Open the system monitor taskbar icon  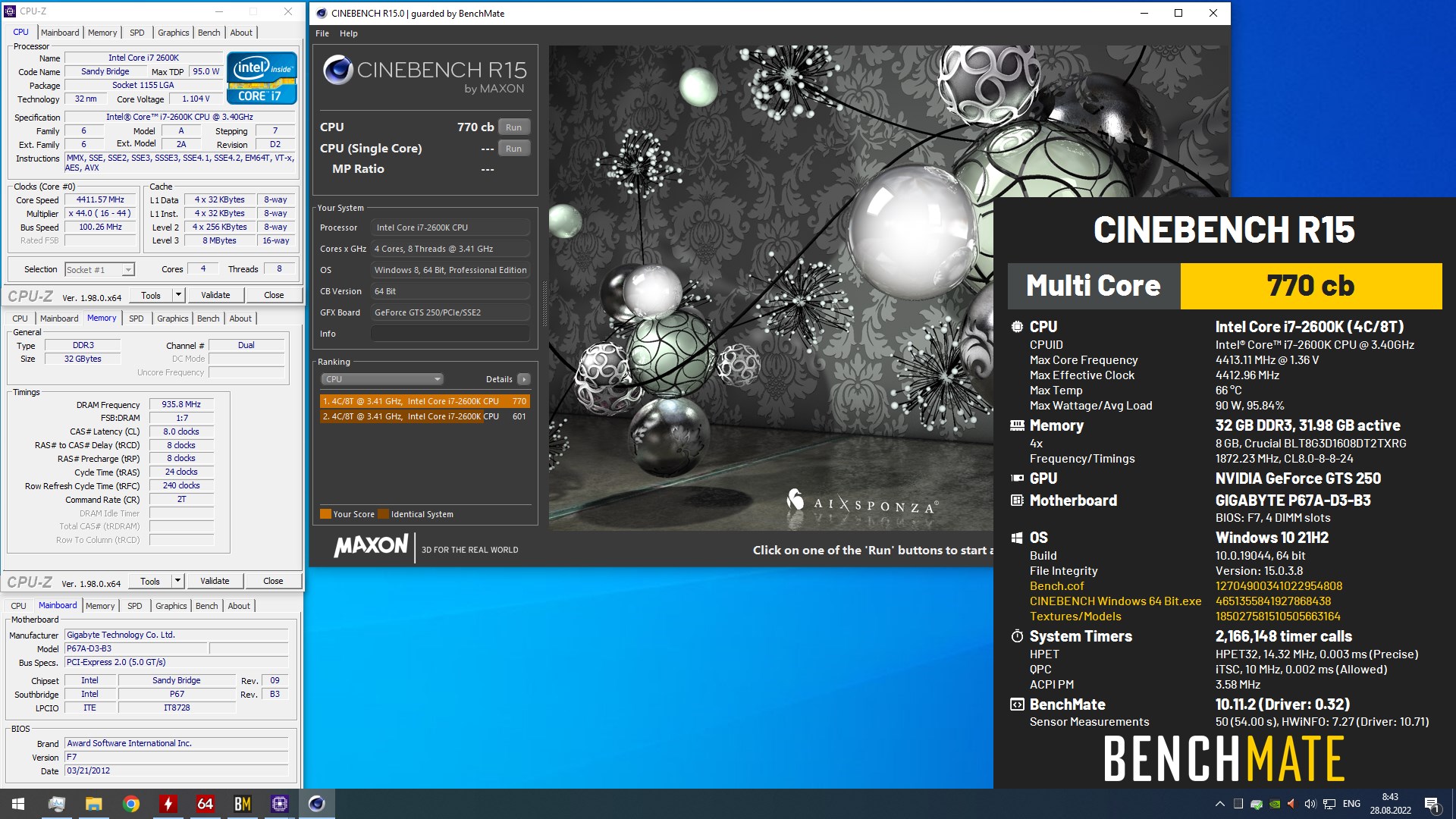click(57, 804)
